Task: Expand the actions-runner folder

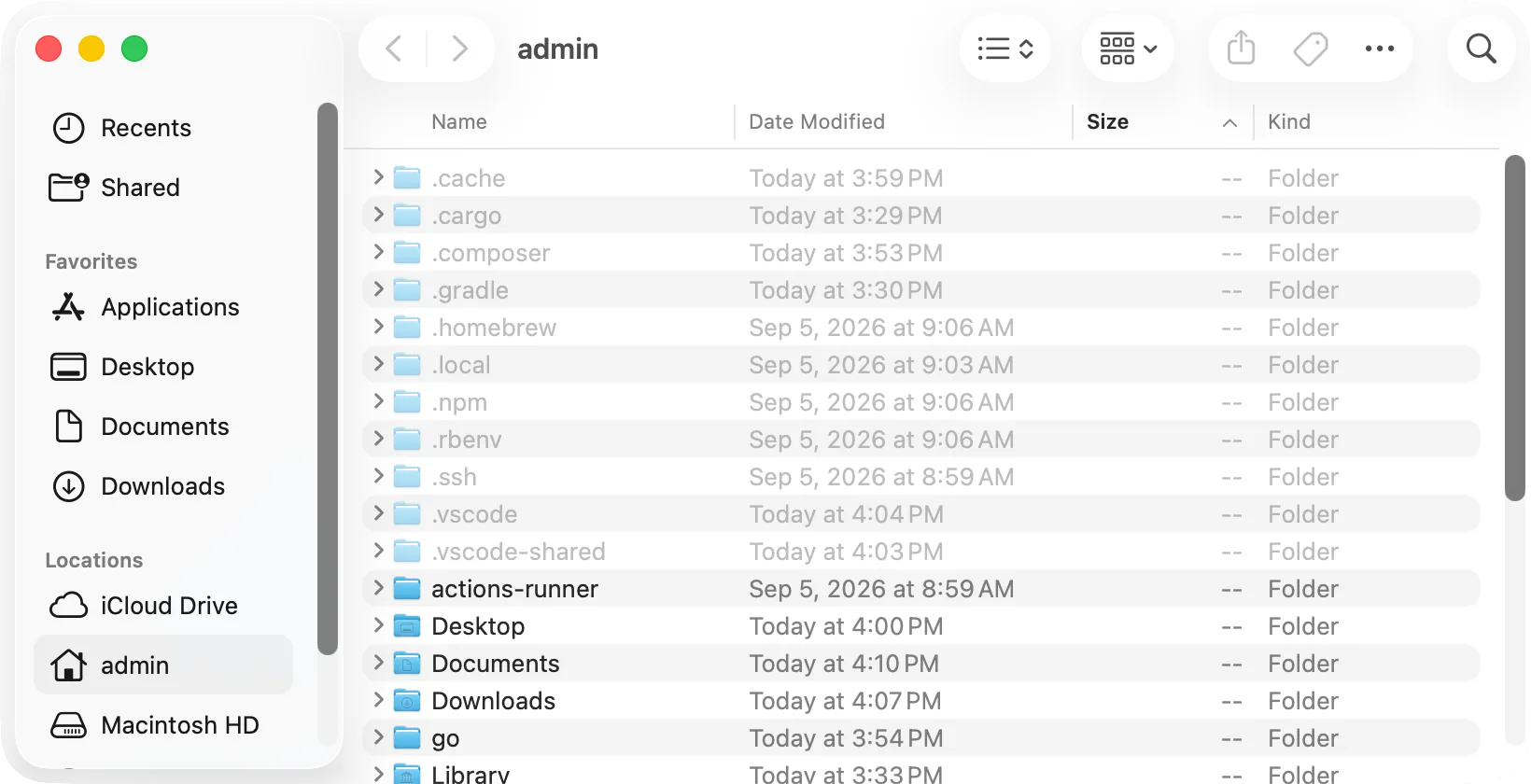Action: click(x=378, y=588)
